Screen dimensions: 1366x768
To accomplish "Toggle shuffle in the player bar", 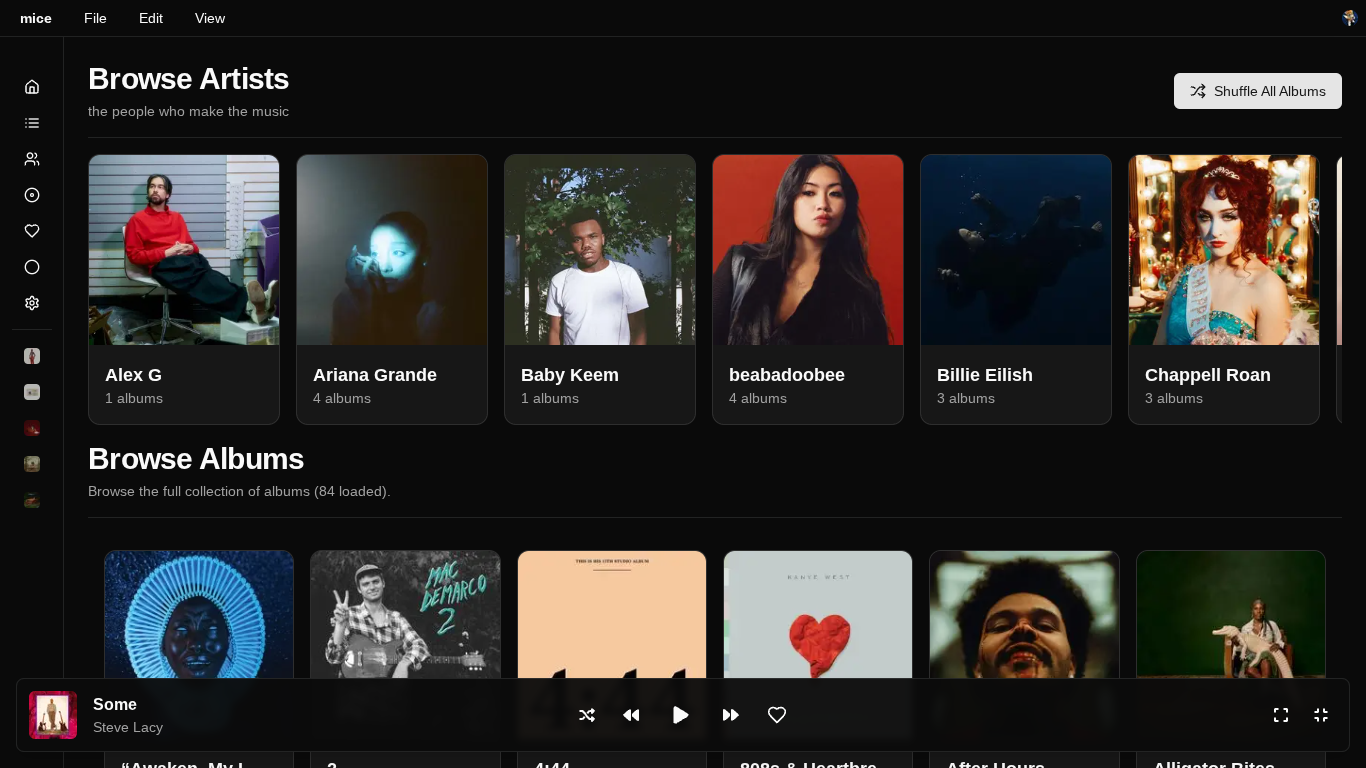I will (587, 715).
